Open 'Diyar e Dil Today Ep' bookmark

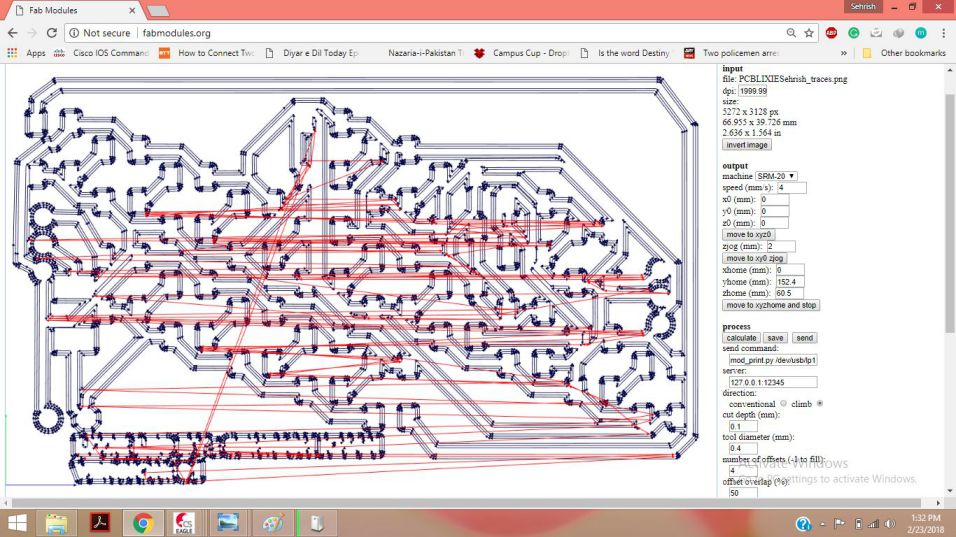coord(312,53)
